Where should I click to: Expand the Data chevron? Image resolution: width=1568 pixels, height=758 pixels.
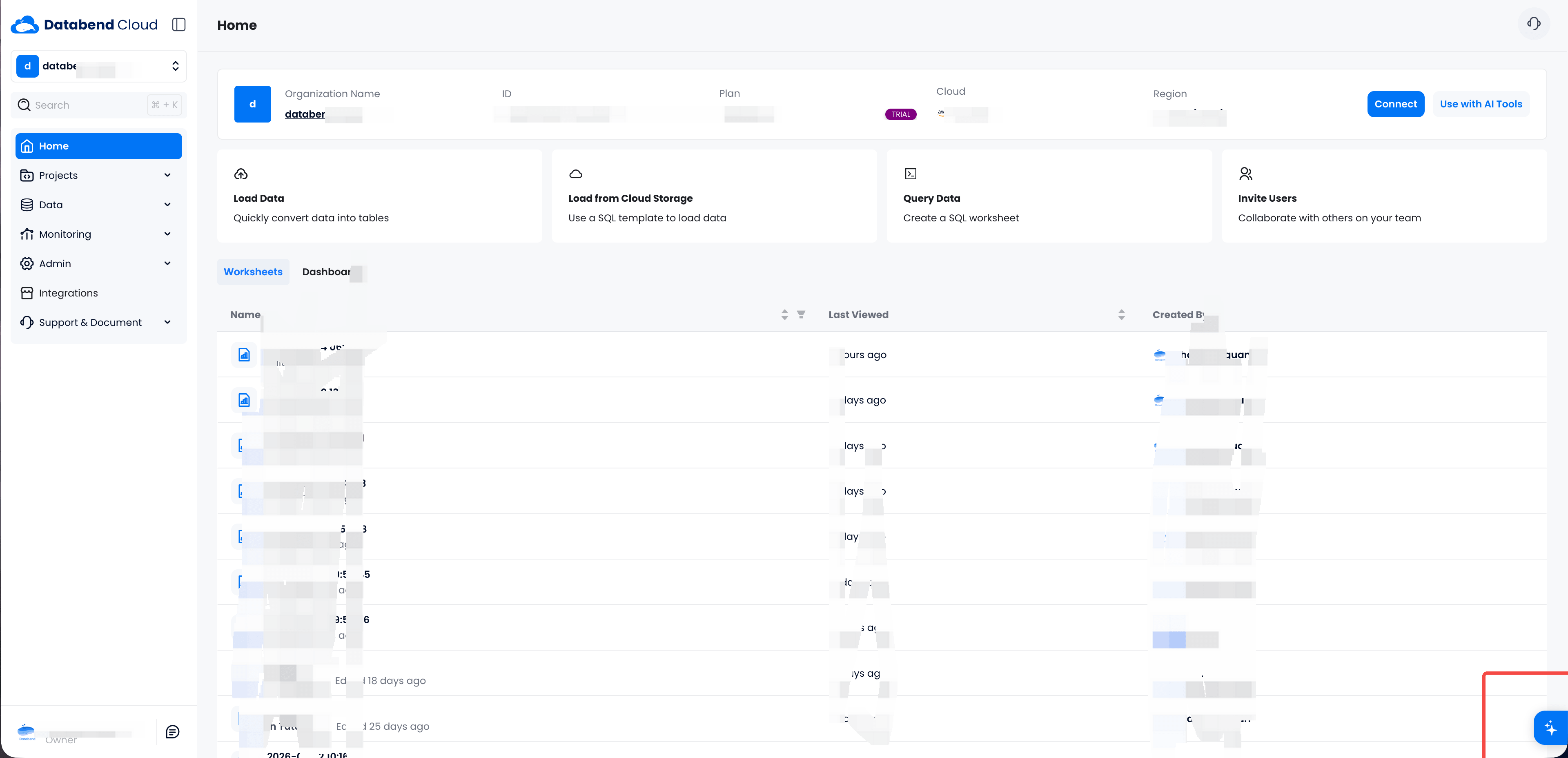click(x=167, y=205)
